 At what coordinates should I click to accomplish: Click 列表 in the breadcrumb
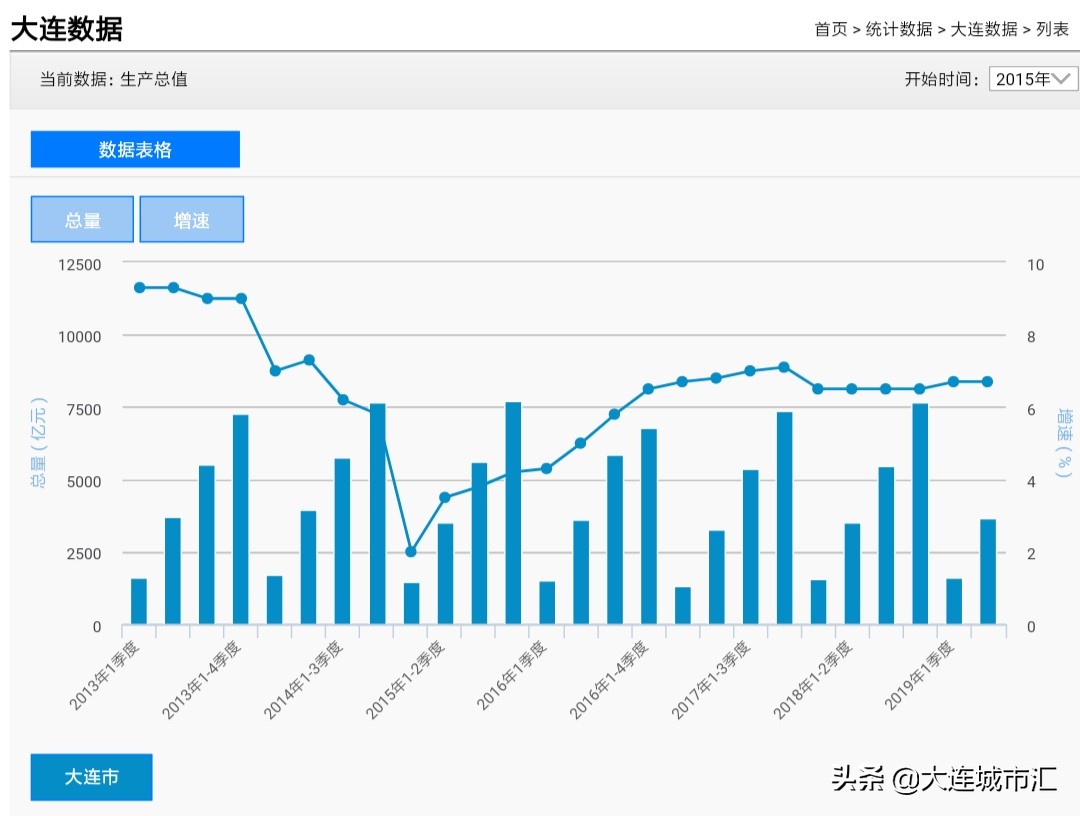1052,29
